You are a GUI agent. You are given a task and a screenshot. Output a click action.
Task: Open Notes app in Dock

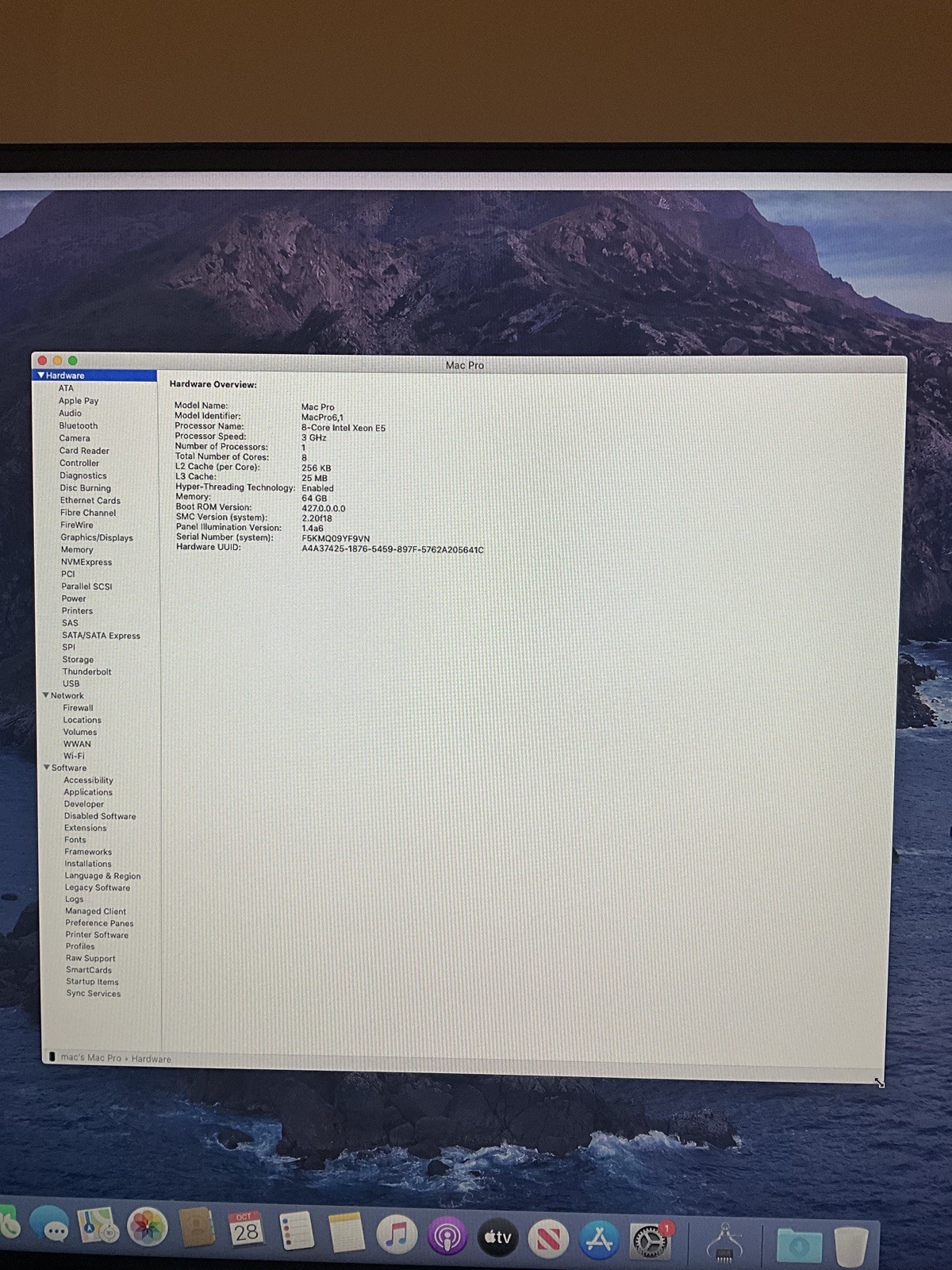346,1233
